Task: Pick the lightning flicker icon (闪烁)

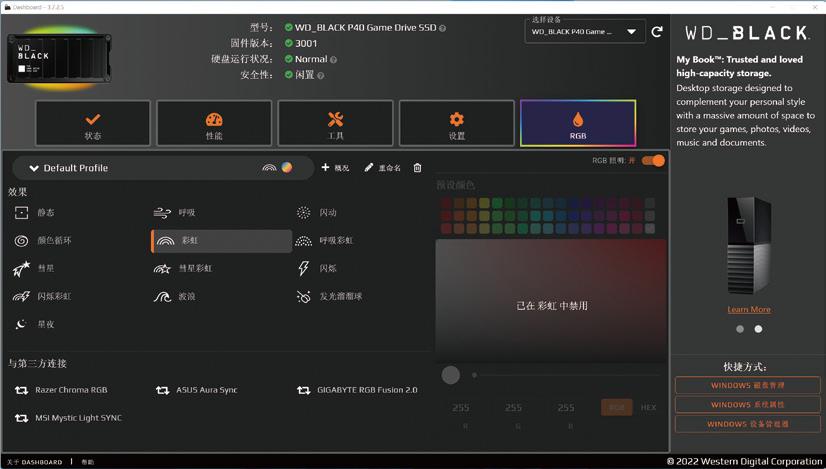Action: [x=303, y=268]
